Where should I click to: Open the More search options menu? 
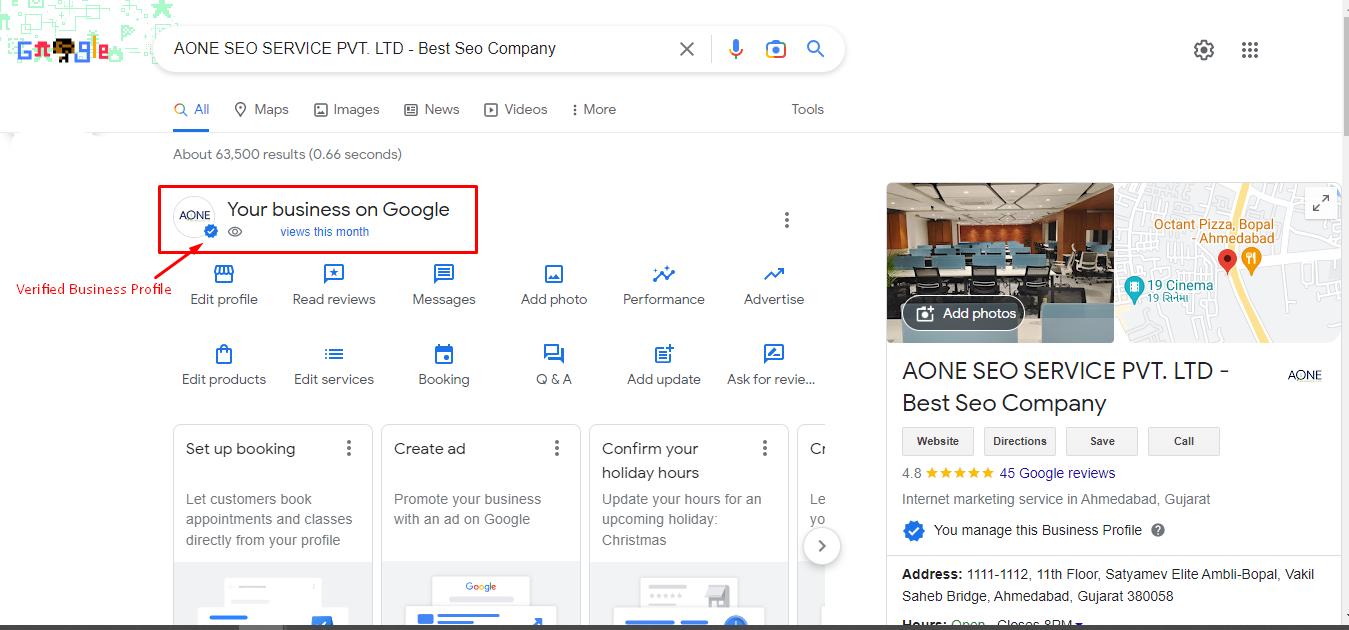tap(593, 110)
